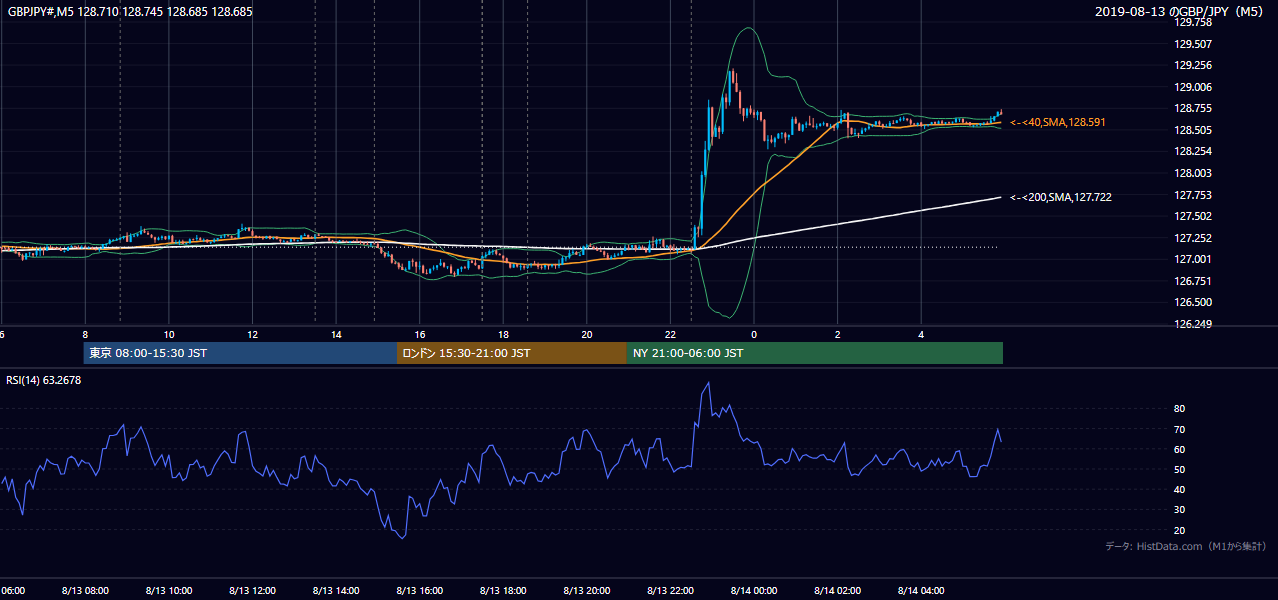Click the 8/14 04:00 bottom time label
This screenshot has width=1278, height=600.
tap(920, 590)
